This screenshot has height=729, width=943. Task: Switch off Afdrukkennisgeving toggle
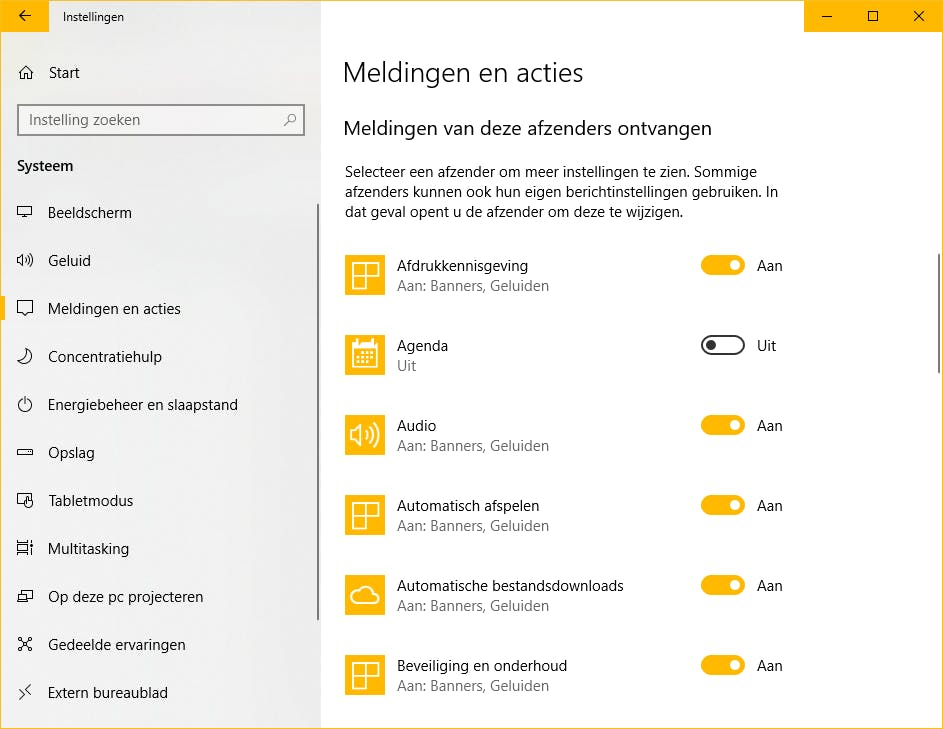(x=722, y=266)
